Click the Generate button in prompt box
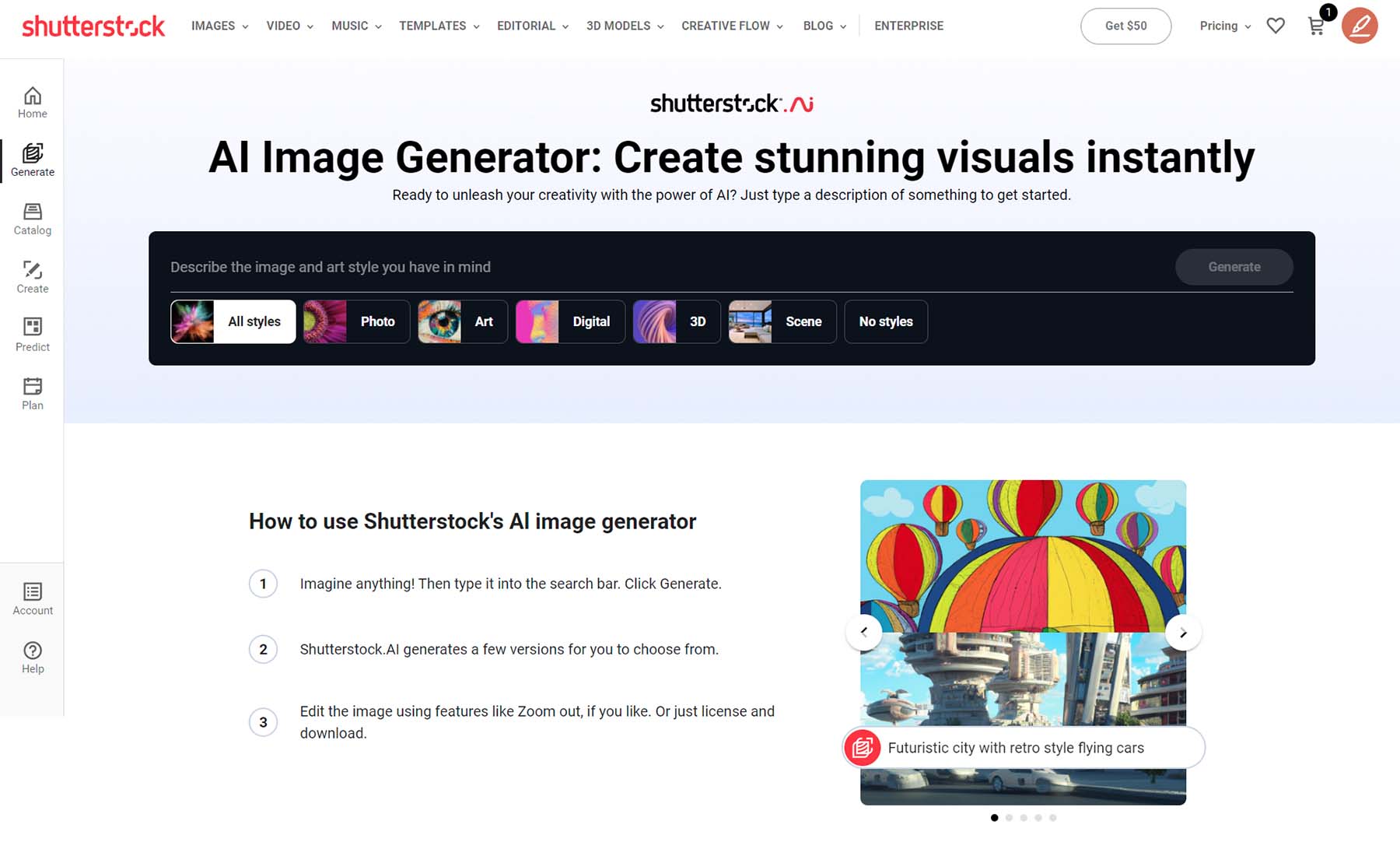Screen dimensions: 1400x863 1234,267
